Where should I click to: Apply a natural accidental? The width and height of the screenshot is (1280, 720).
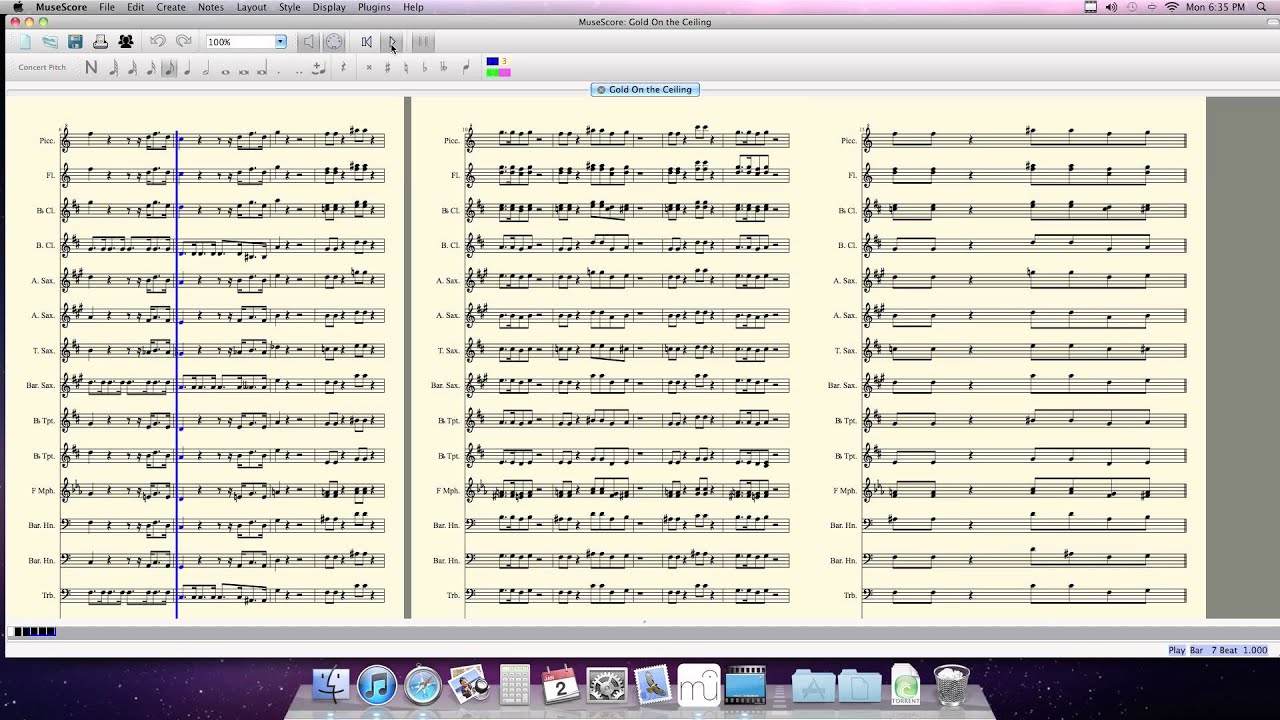click(x=406, y=68)
